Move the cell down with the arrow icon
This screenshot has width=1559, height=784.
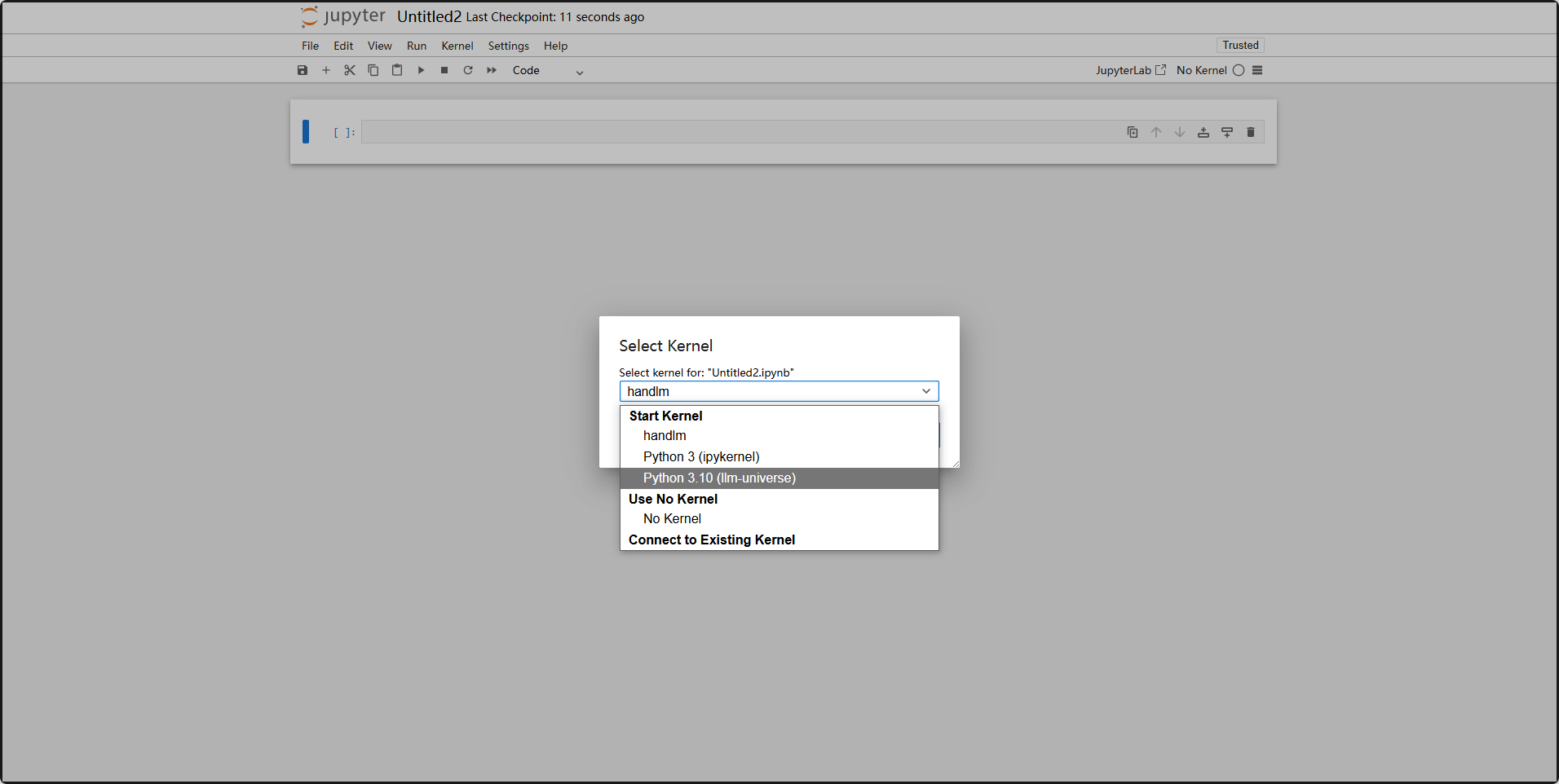(1180, 132)
